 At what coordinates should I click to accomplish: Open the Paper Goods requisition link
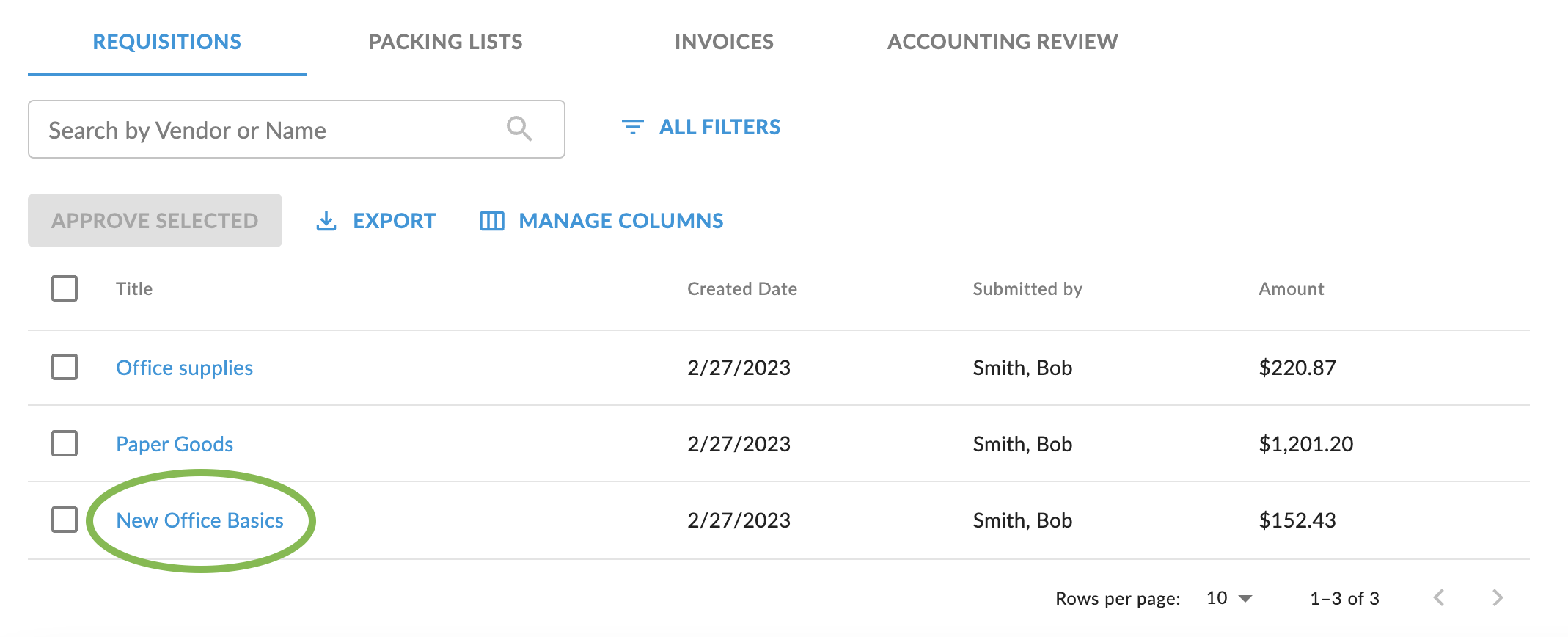pyautogui.click(x=175, y=444)
